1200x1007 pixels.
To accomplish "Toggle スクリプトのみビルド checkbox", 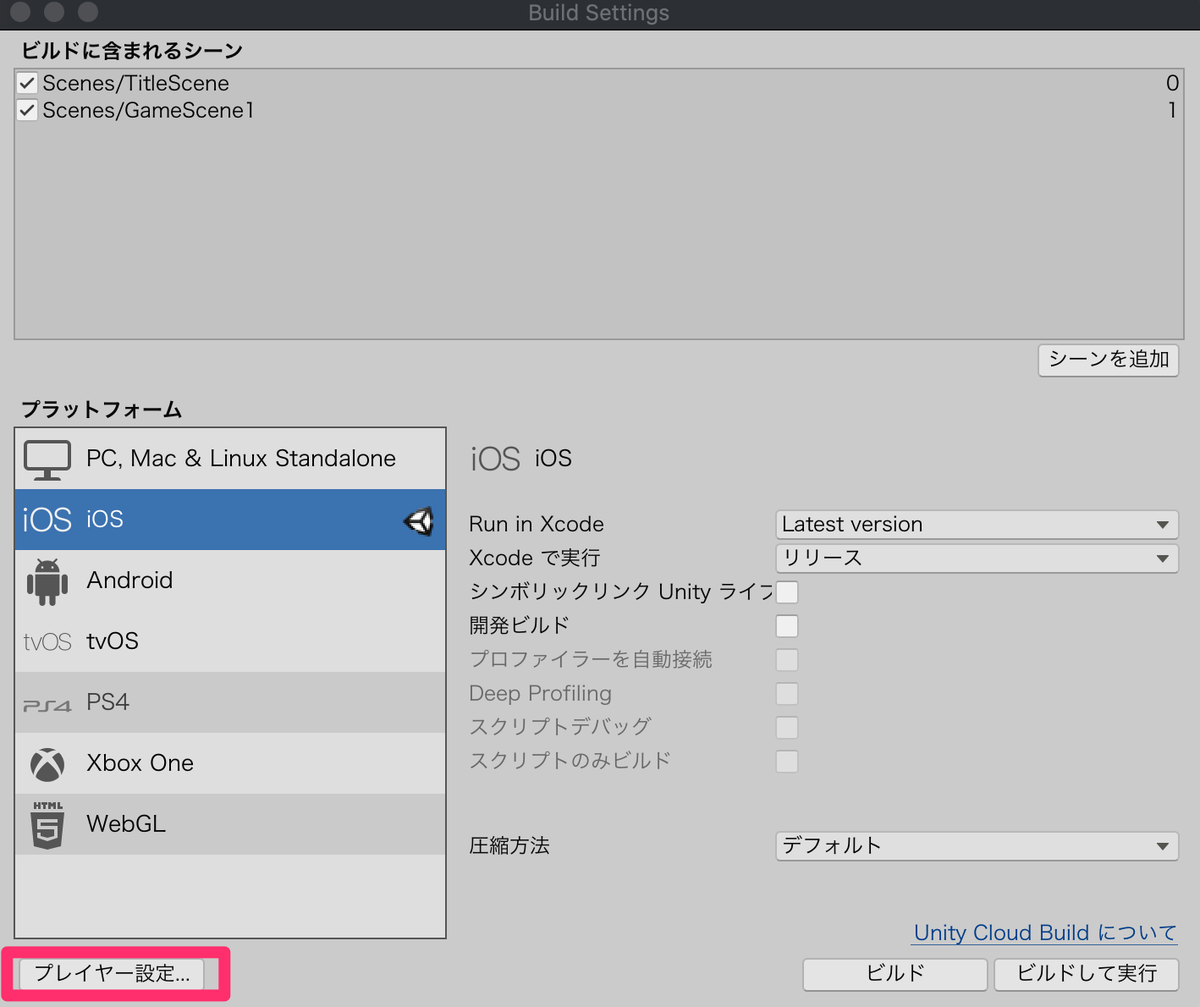I will click(x=788, y=762).
